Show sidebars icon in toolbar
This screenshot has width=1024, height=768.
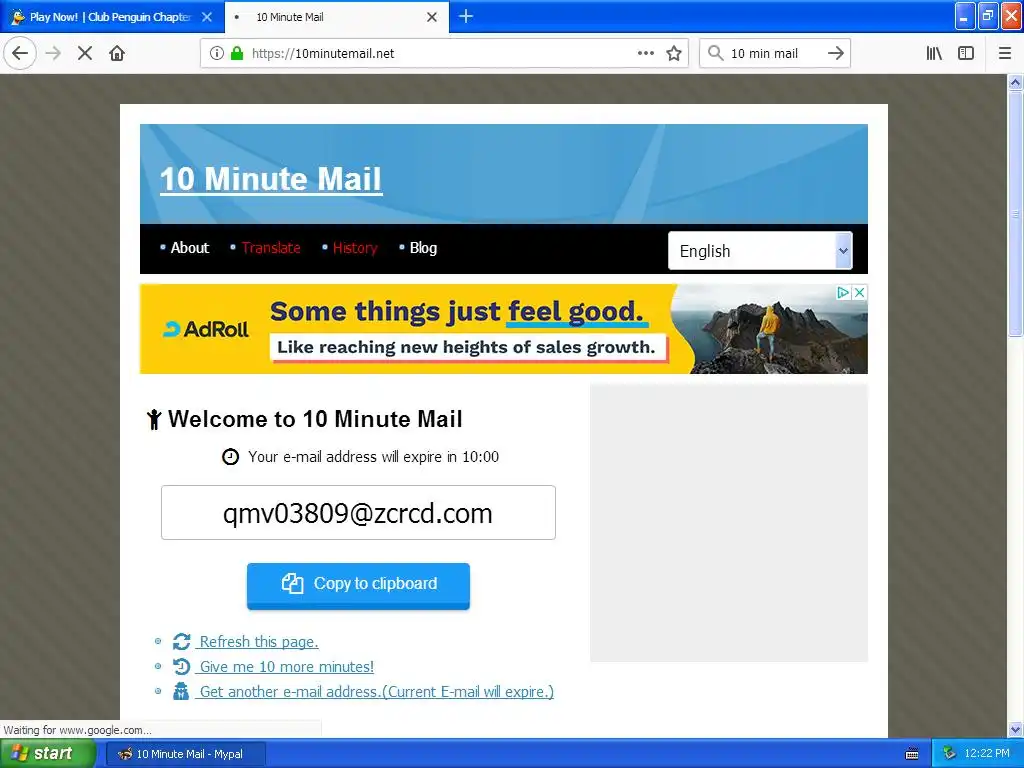pos(966,53)
